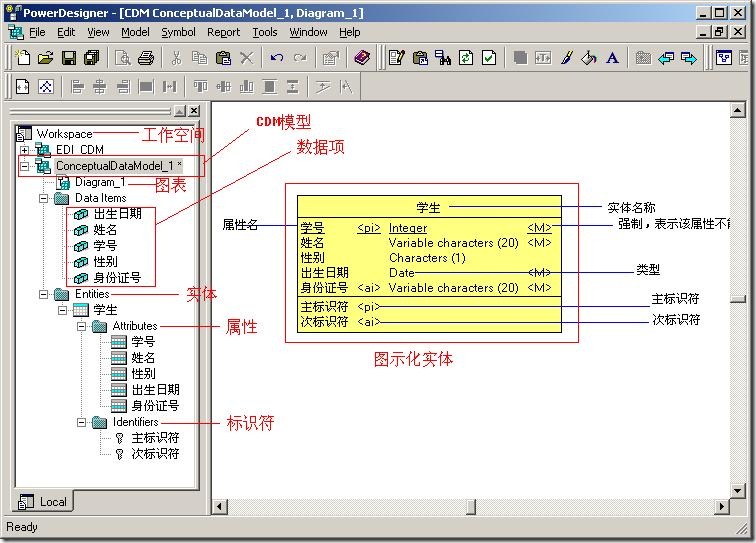The image size is (756, 543).
Task: Click the vertical scrollbar up arrow
Action: coord(737,110)
